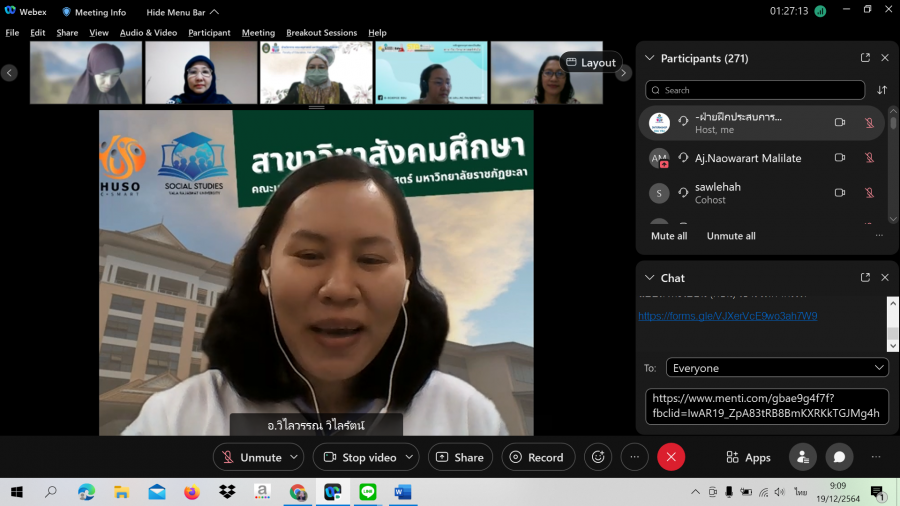Open the participants panel icon in toolbar
900x506 pixels.
[802, 457]
